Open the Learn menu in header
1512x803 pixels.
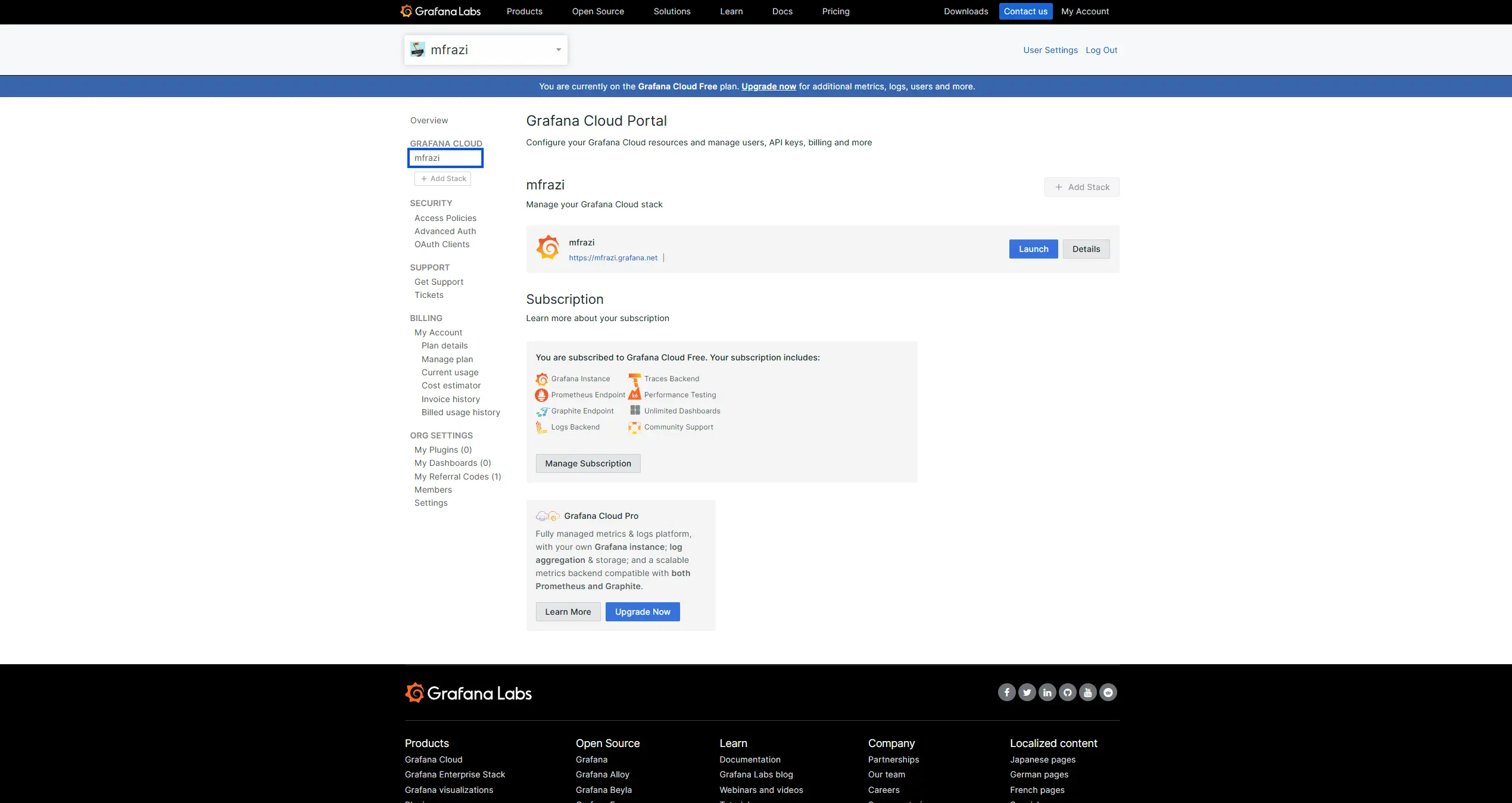(x=731, y=11)
